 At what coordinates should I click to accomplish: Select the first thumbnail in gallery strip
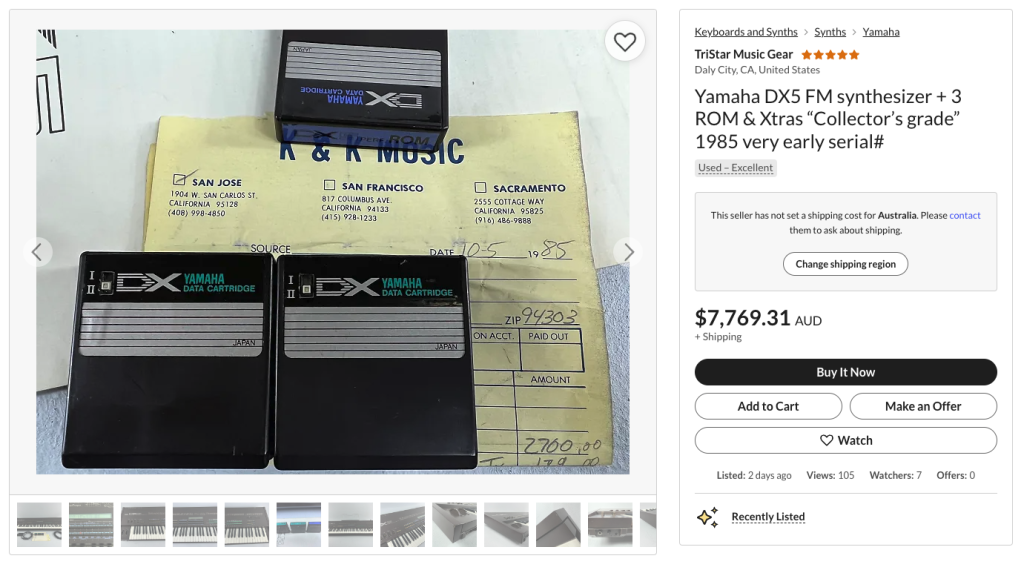click(39, 524)
